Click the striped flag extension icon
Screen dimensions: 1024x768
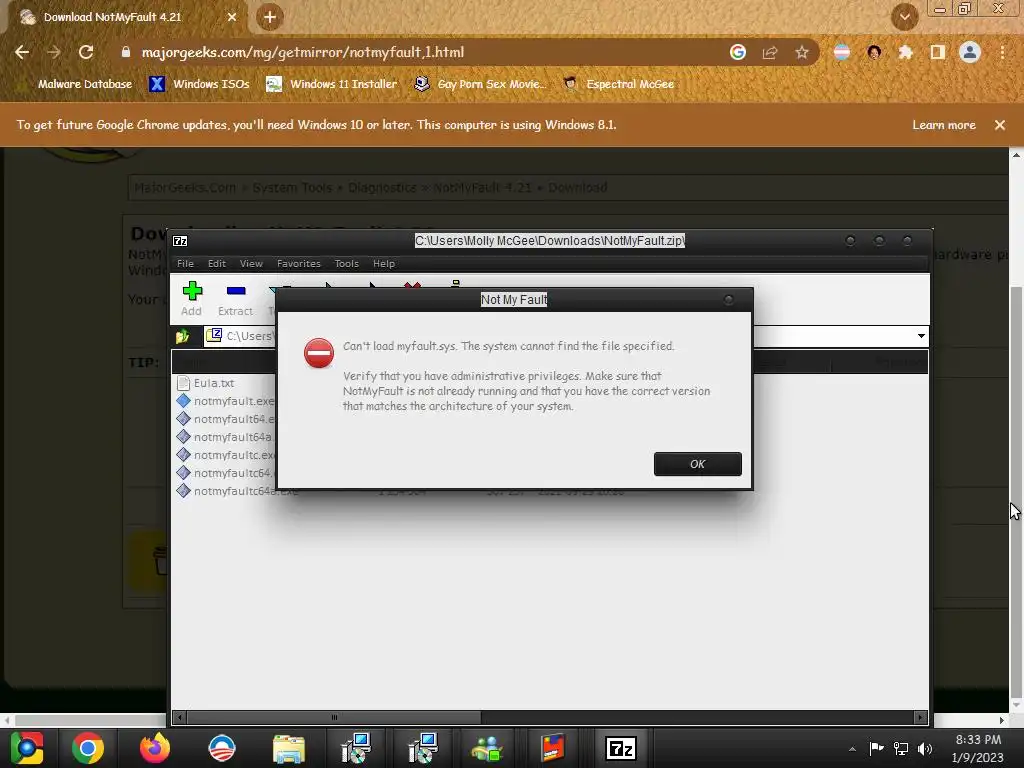(842, 52)
